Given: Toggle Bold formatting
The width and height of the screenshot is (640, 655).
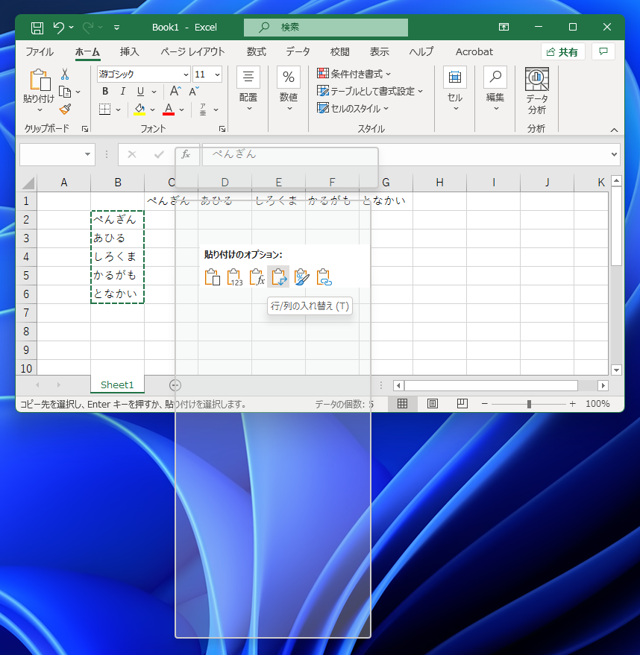Looking at the screenshot, I should 105,92.
